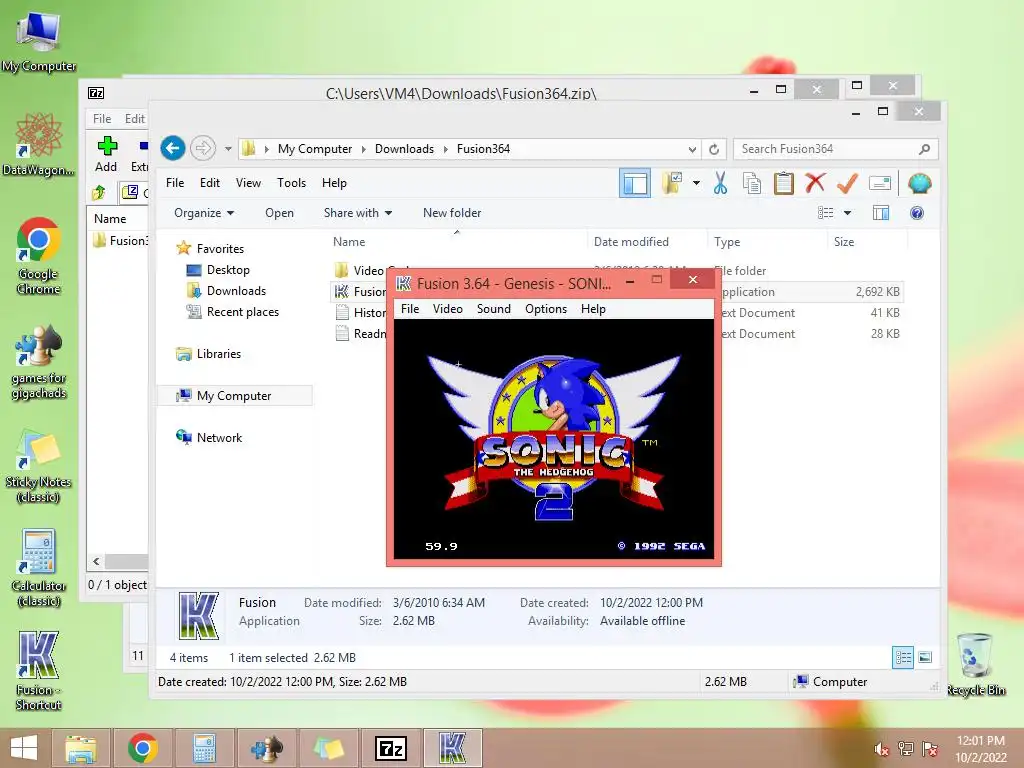This screenshot has height=768, width=1024.
Task: Toggle the preview pane icon
Action: [x=881, y=213]
